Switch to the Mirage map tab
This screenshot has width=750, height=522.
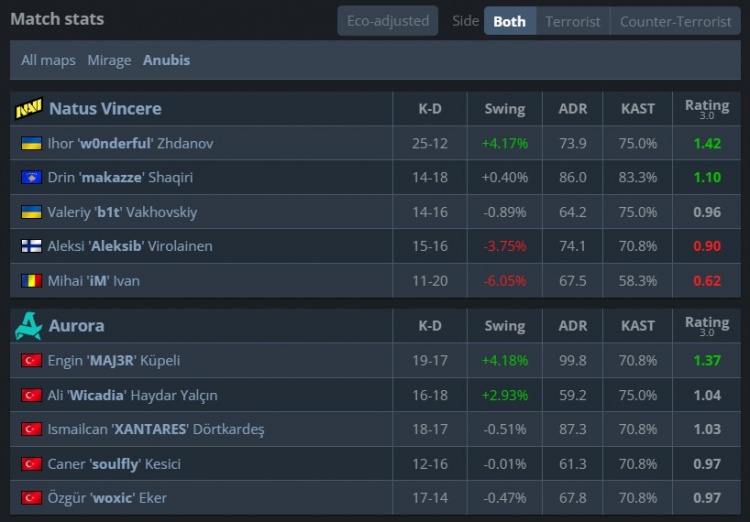tap(109, 60)
